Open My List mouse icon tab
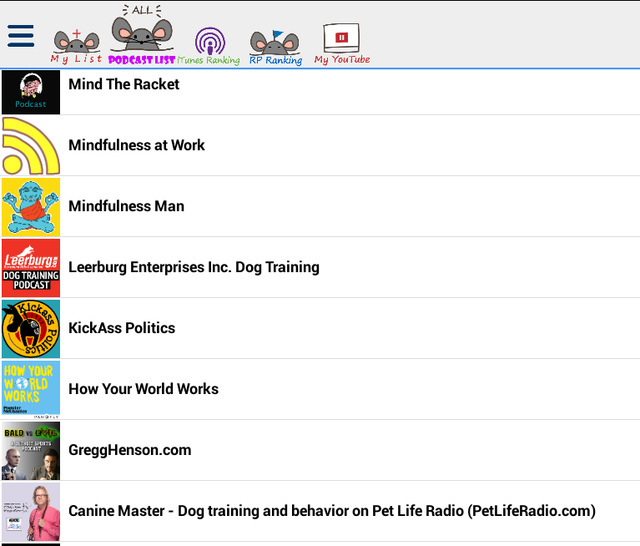The width and height of the screenshot is (640, 546). click(76, 46)
